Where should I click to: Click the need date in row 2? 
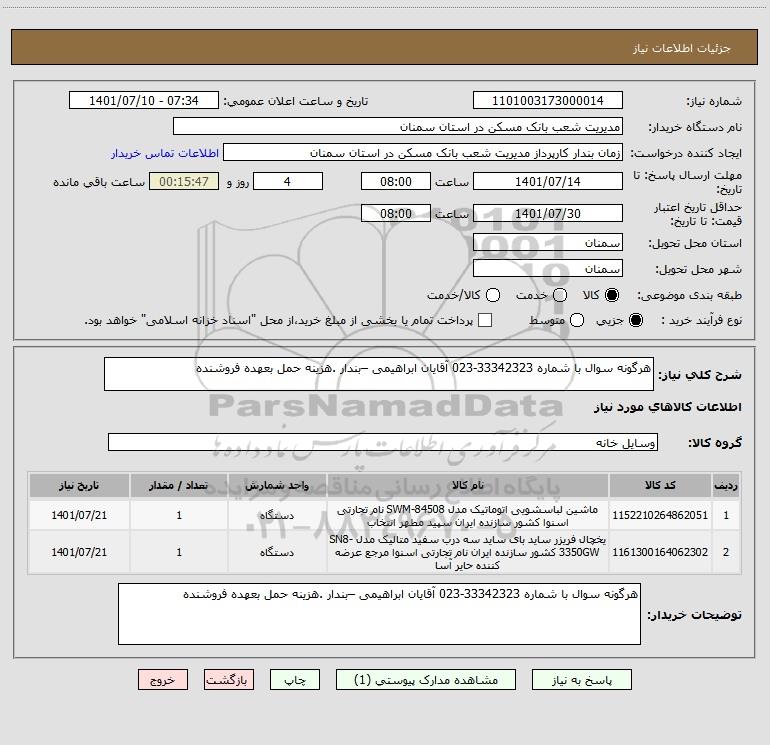(x=79, y=552)
